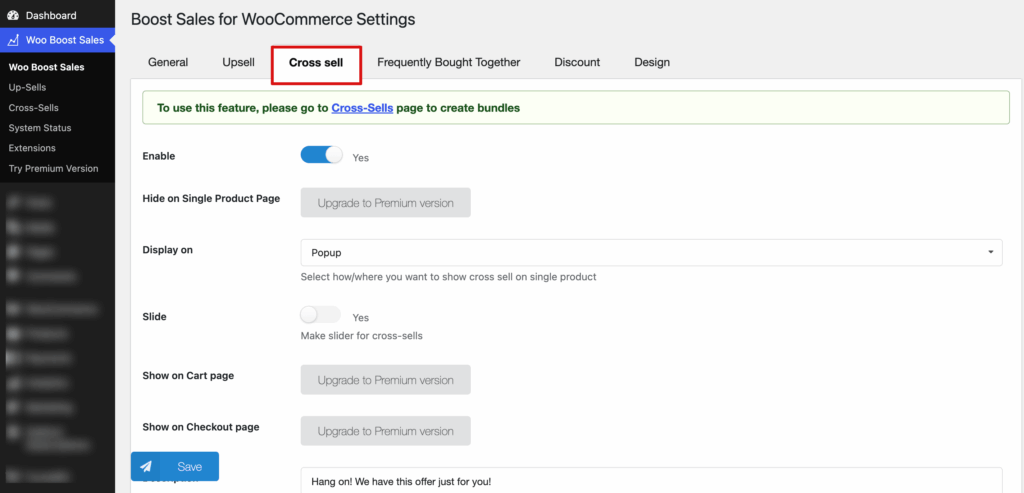The height and width of the screenshot is (493, 1024).
Task: Click the 'Make slider for cross-sells' hint text
Action: pyautogui.click(x=362, y=336)
